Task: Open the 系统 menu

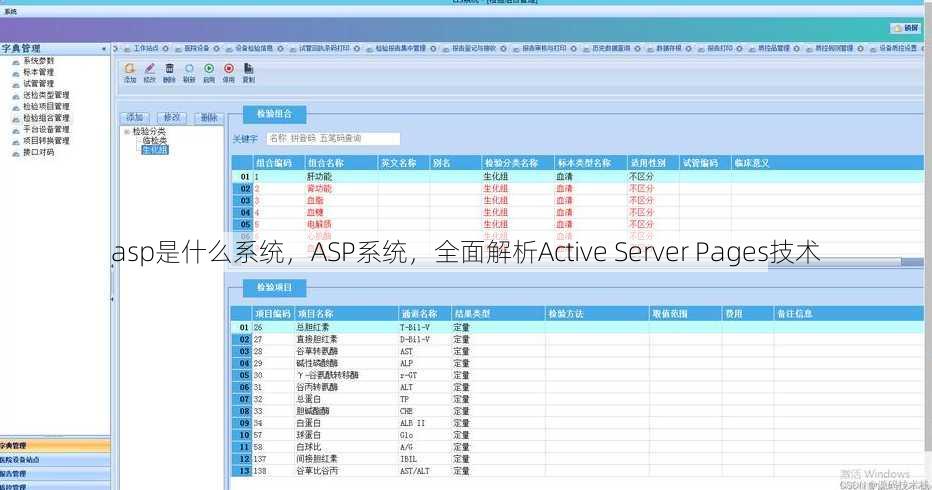Action: (11, 12)
